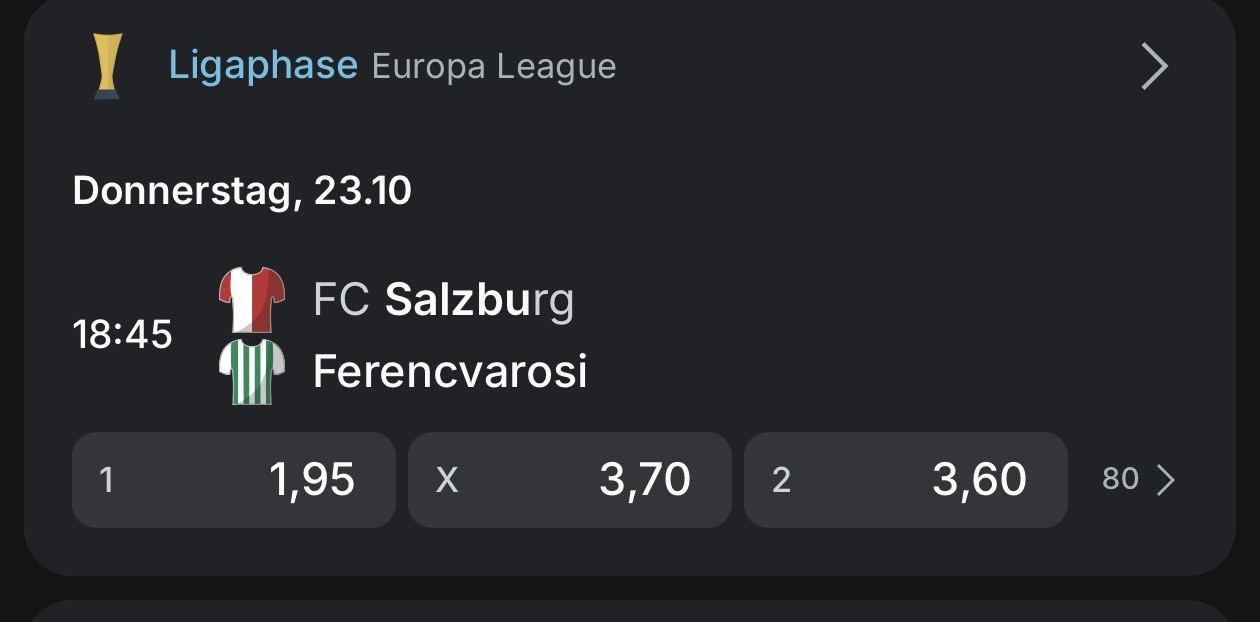Click the Europa League competition label
Screen dimensions: 1260x622
tap(494, 67)
